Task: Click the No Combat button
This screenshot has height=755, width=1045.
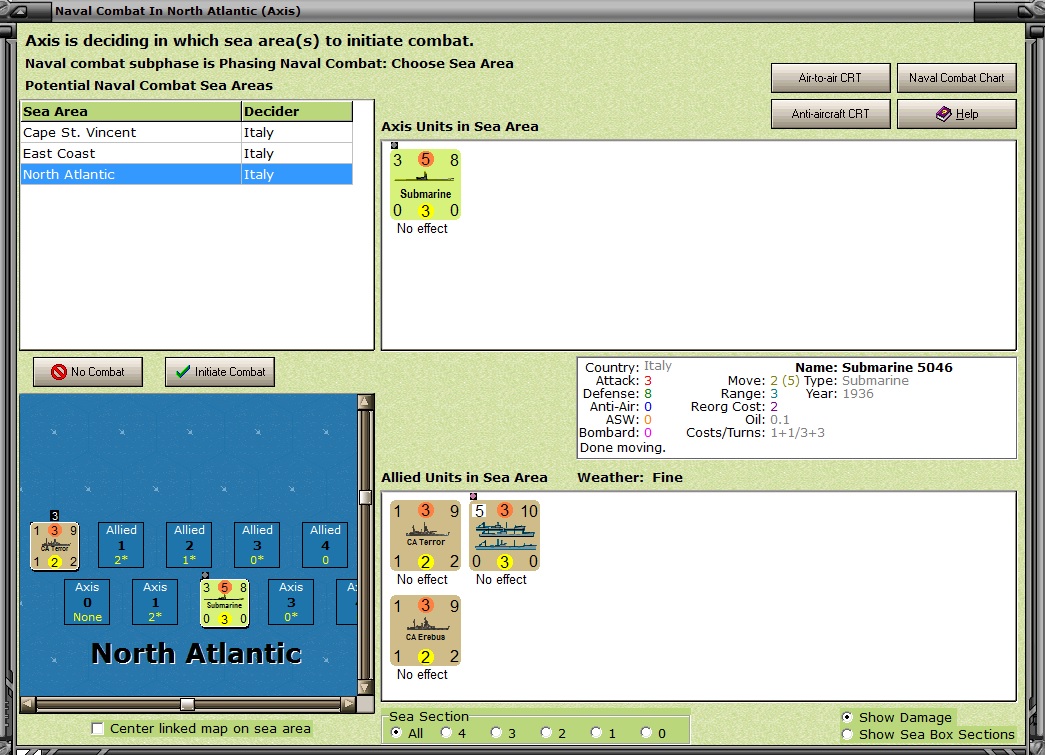Action: click(88, 372)
